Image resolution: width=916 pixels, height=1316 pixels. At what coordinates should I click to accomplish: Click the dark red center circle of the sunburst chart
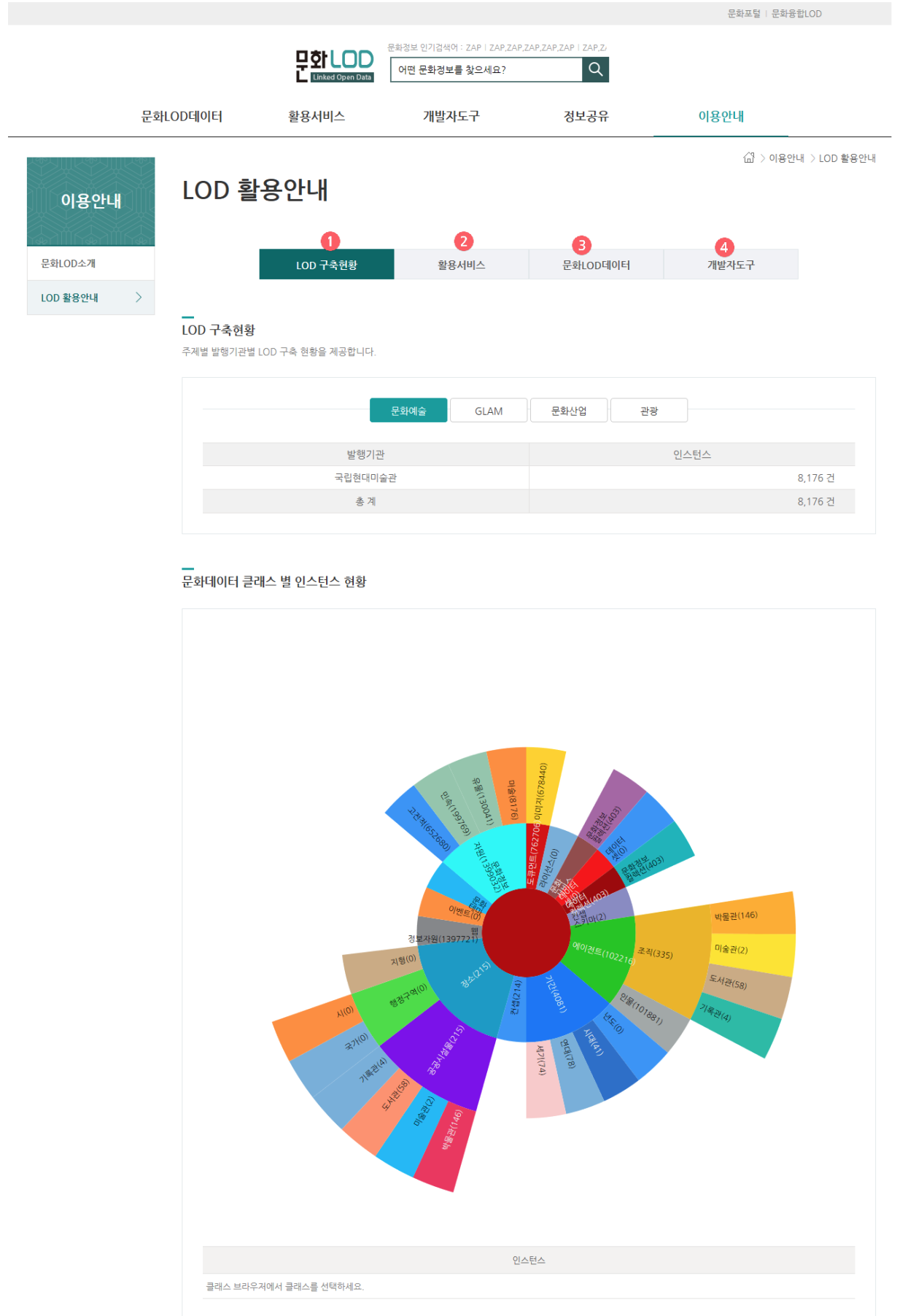pos(526,932)
